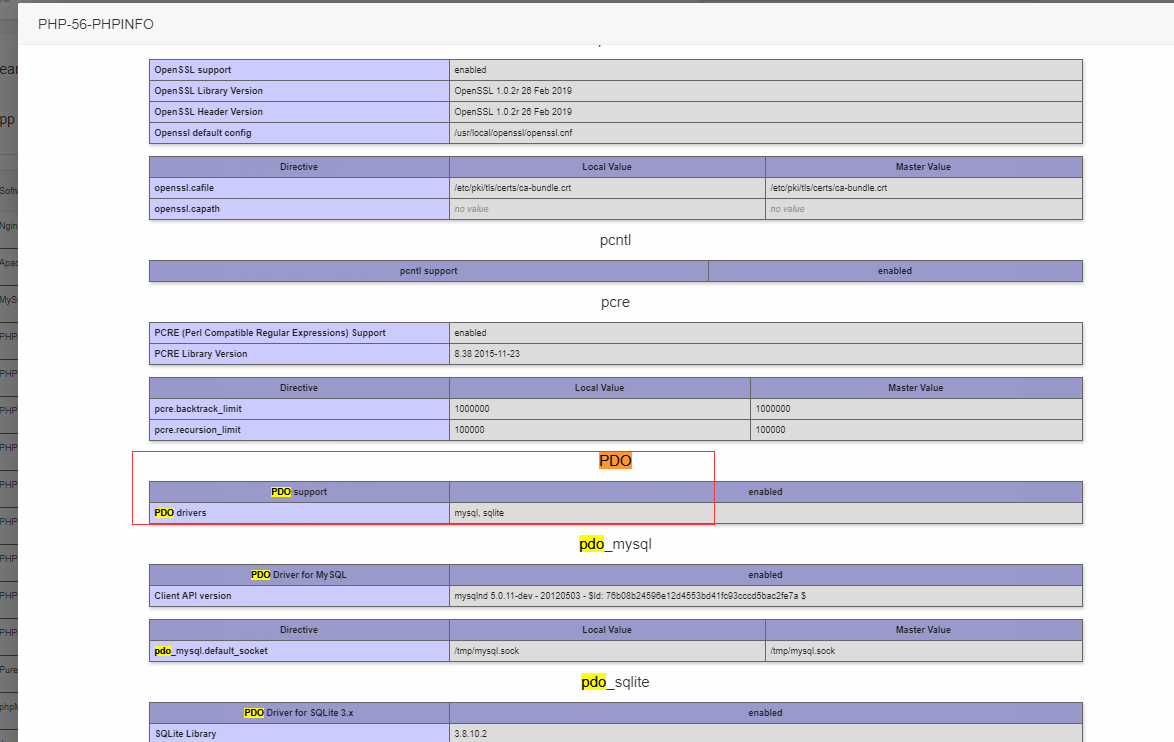Image resolution: width=1174 pixels, height=742 pixels.
Task: Click the openssl.capath local 'no value' cell
Action: [472, 209]
